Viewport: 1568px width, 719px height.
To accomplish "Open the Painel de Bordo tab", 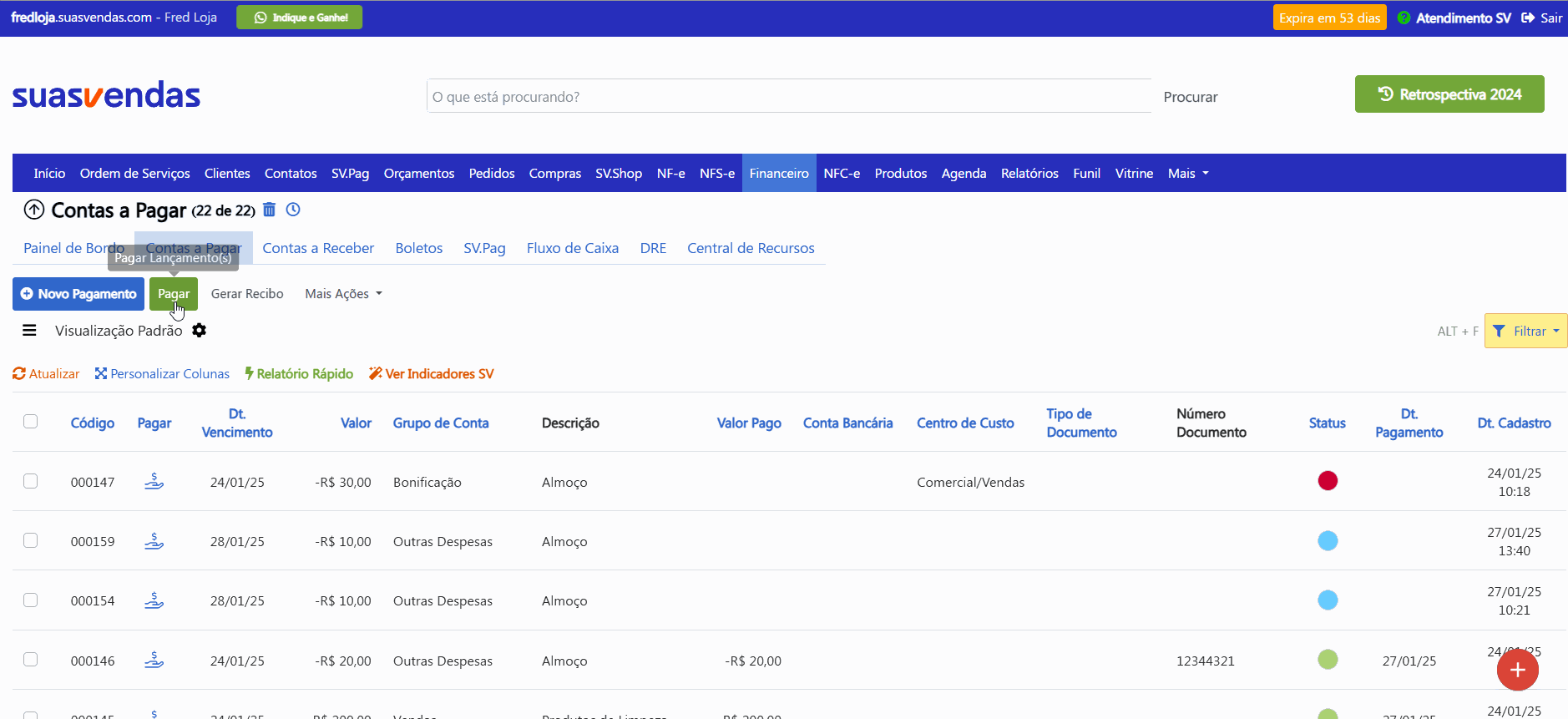I will coord(73,248).
